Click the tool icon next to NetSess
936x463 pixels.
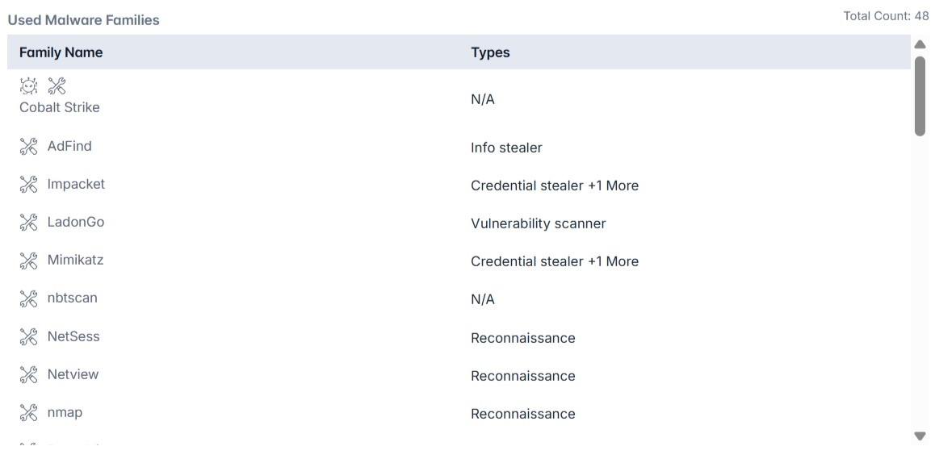pos(28,337)
